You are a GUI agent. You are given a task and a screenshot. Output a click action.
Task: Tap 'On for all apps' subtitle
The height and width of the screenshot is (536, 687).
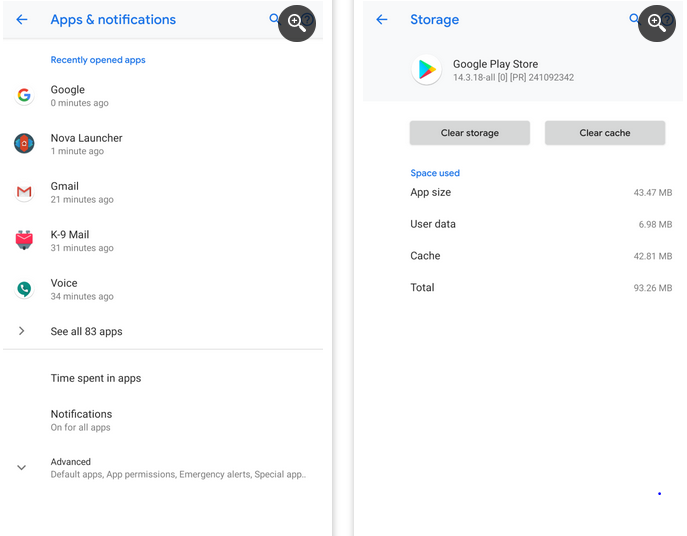point(80,427)
